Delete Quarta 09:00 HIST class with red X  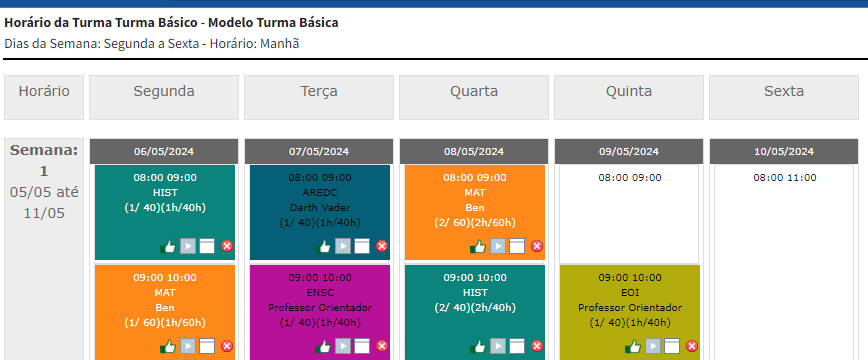coord(537,346)
